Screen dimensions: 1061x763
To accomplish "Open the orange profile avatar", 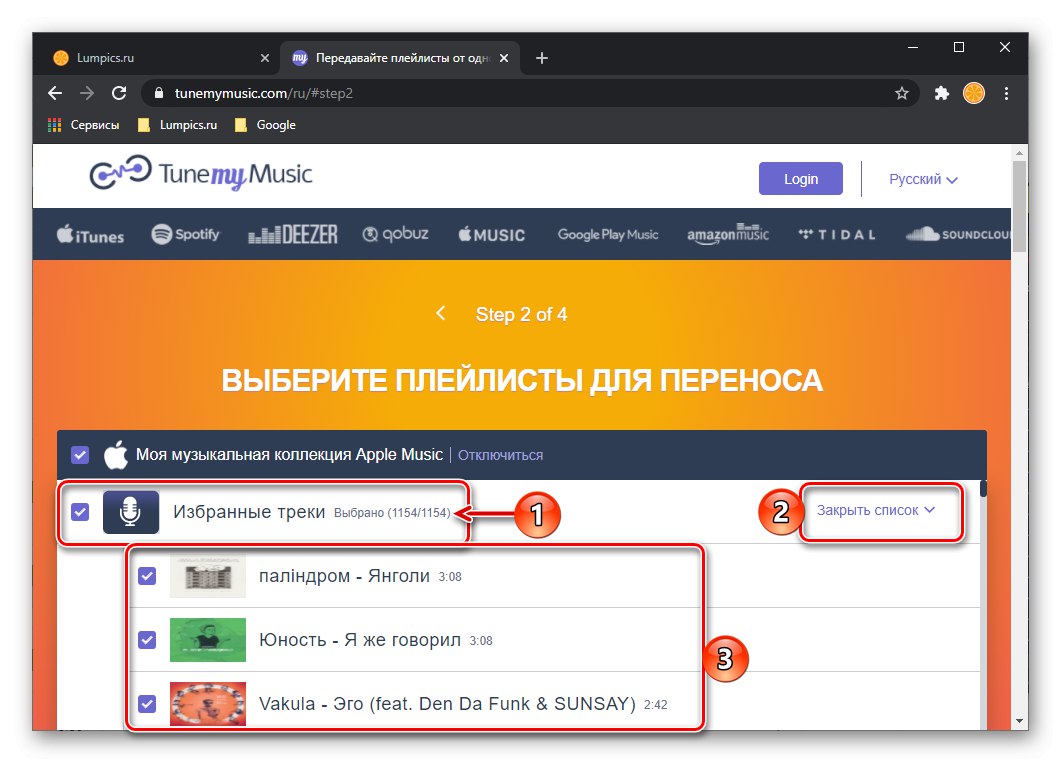I will pyautogui.click(x=974, y=93).
